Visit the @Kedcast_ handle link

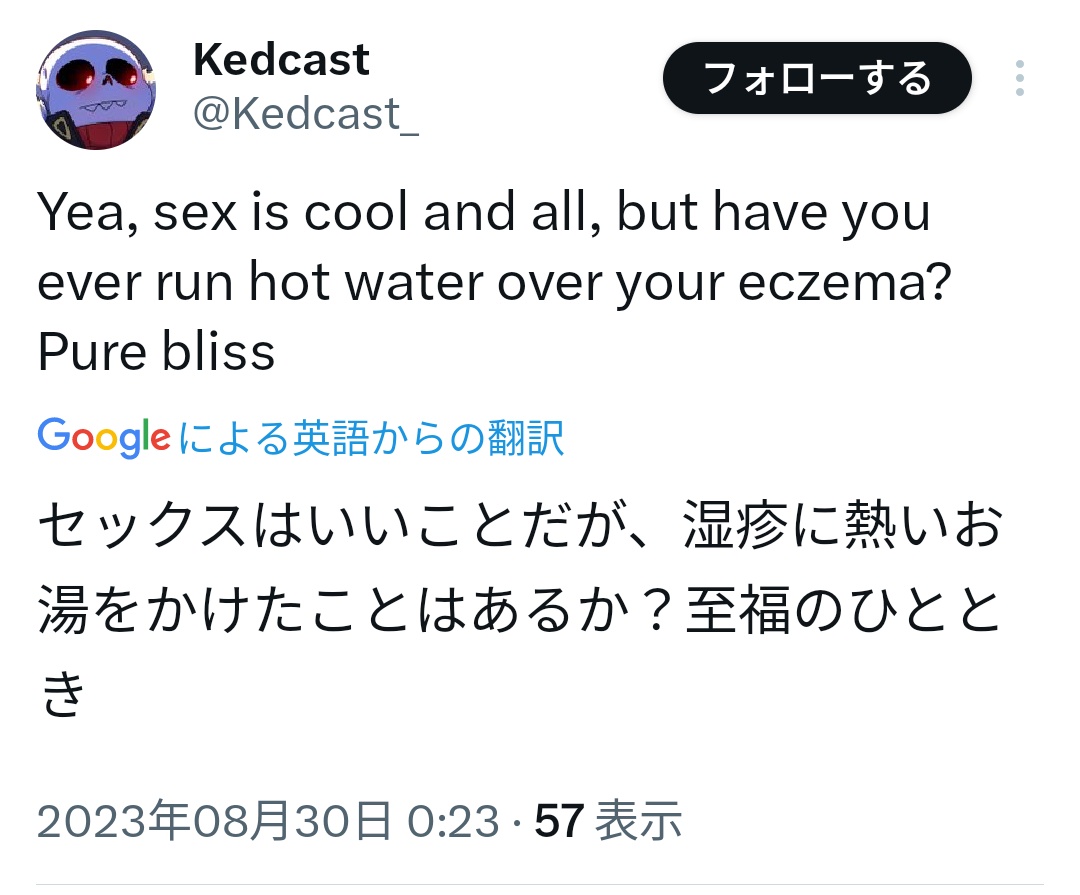point(305,115)
